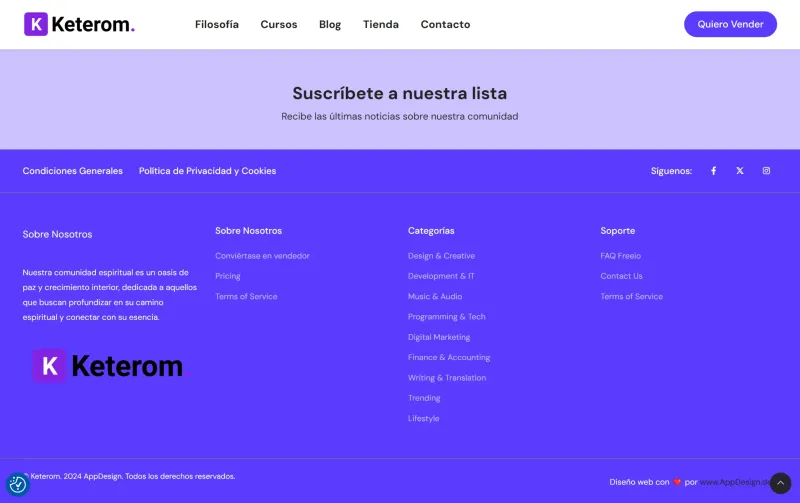
Task: Click the red heart icon in footer
Action: [677, 482]
